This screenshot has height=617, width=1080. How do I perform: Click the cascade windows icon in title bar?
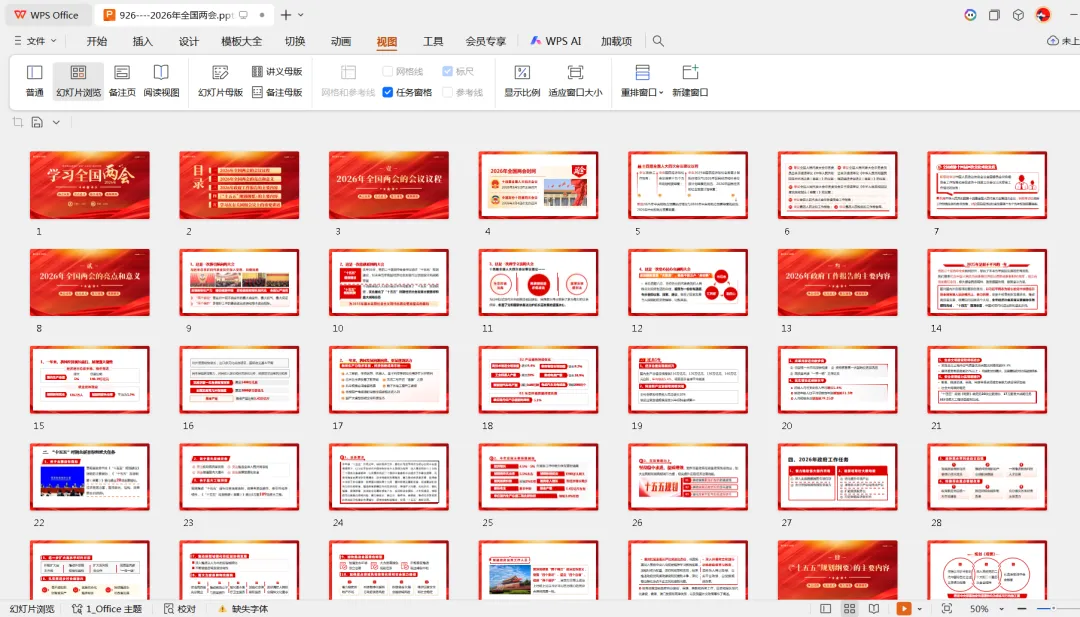tap(994, 14)
